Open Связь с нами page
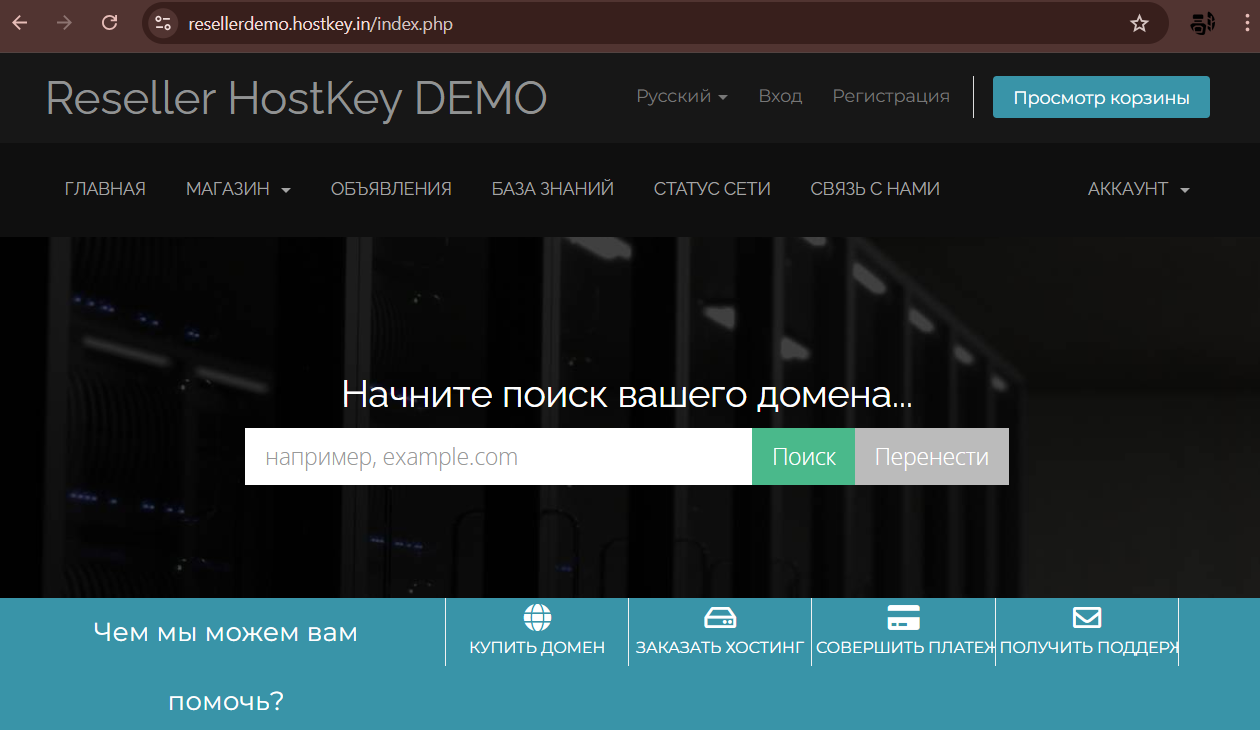 coord(875,189)
